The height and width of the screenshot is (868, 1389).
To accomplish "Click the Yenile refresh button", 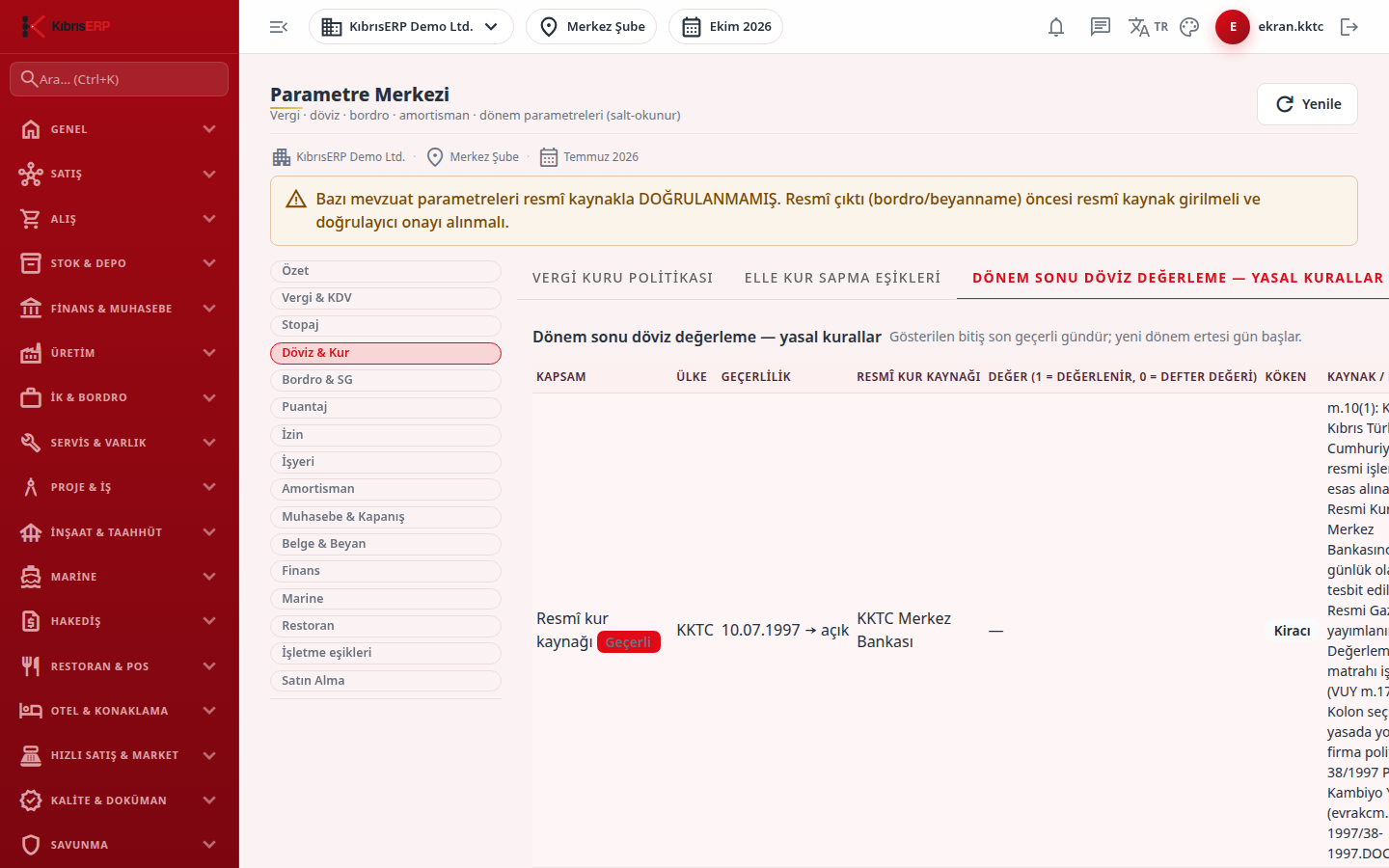I will pos(1307,104).
